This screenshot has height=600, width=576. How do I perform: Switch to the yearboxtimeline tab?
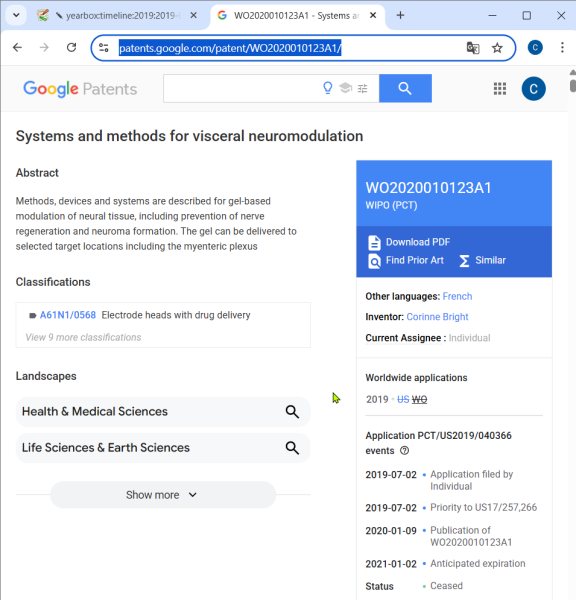point(117,16)
